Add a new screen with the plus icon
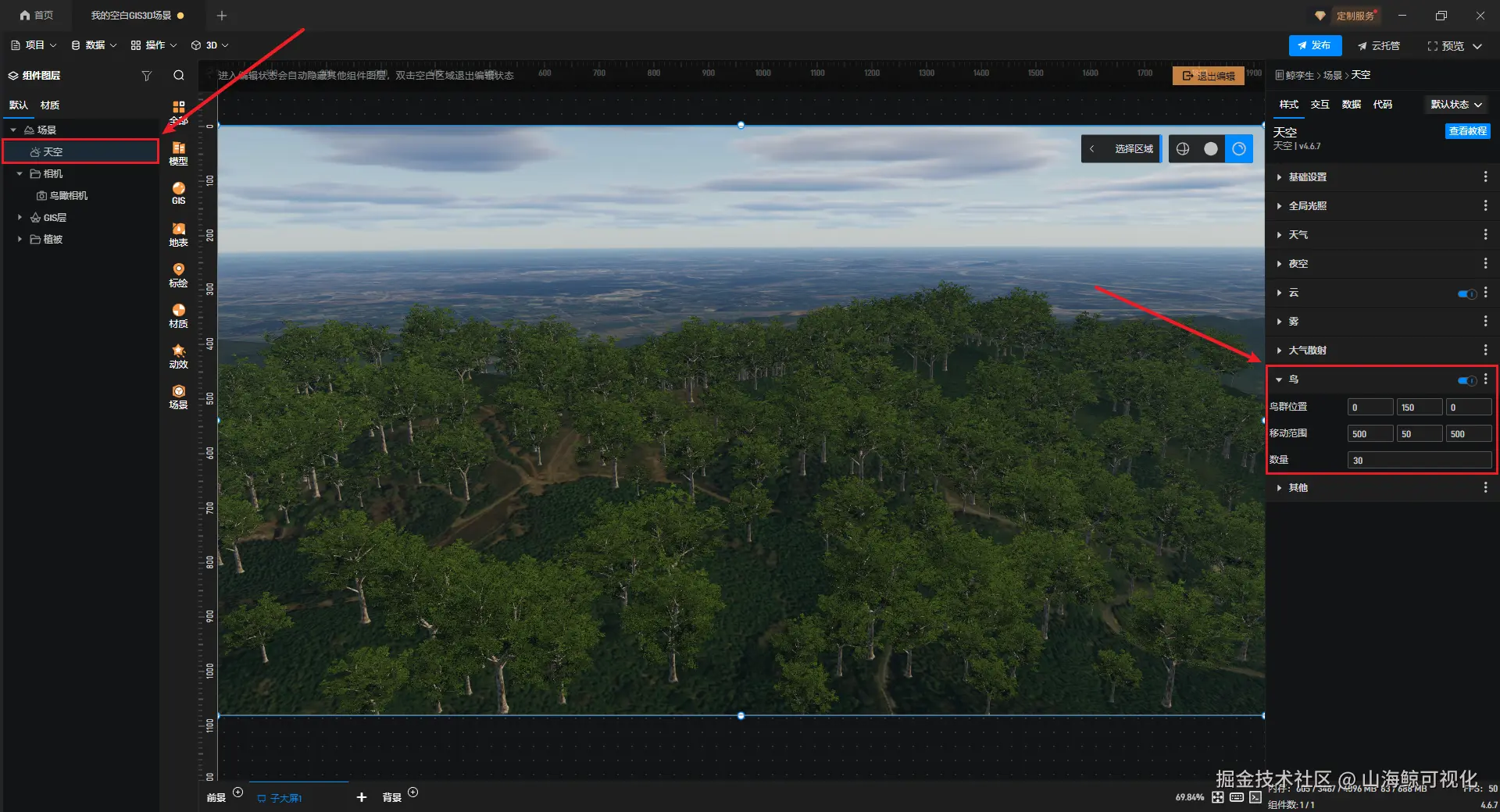The height and width of the screenshot is (812, 1500). (x=362, y=797)
